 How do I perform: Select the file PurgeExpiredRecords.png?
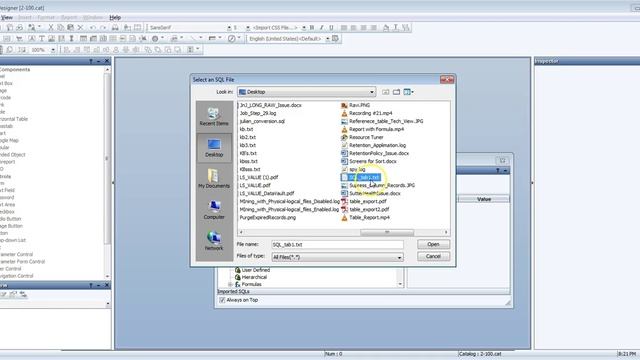(x=267, y=218)
